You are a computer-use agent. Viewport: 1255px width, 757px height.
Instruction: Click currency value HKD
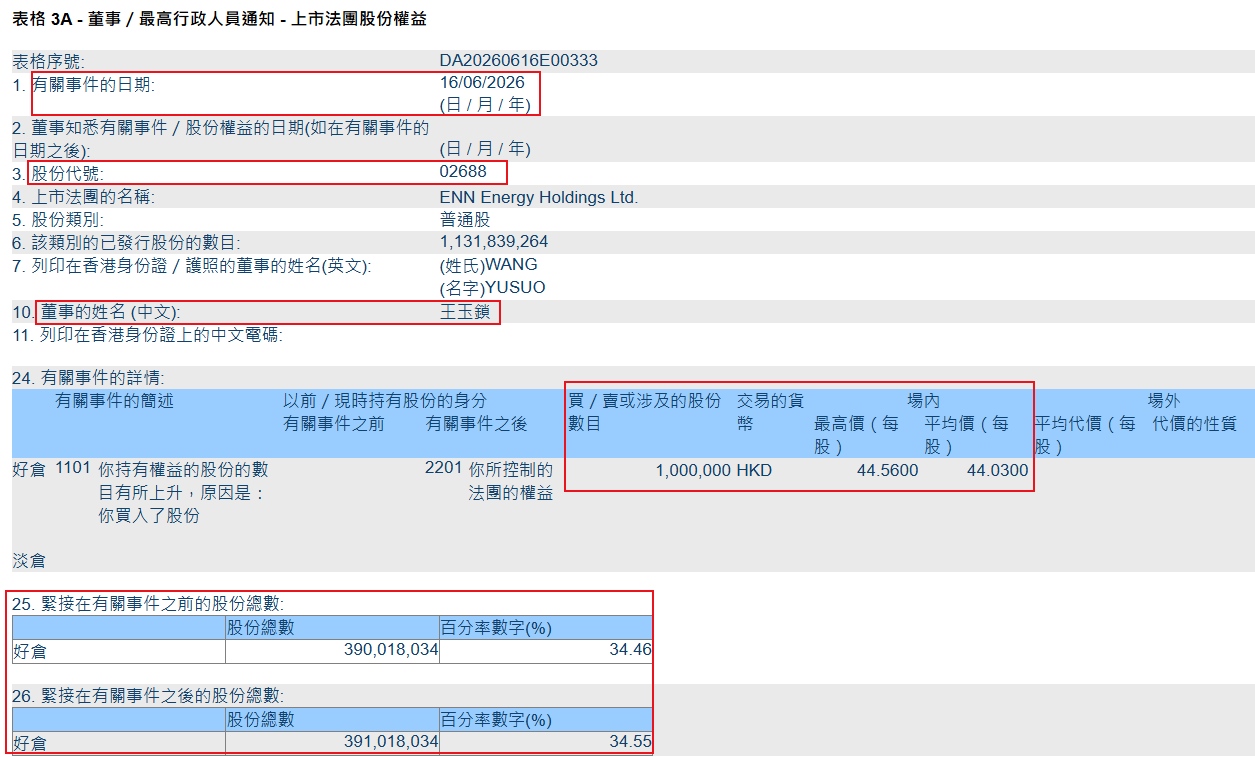[x=755, y=470]
